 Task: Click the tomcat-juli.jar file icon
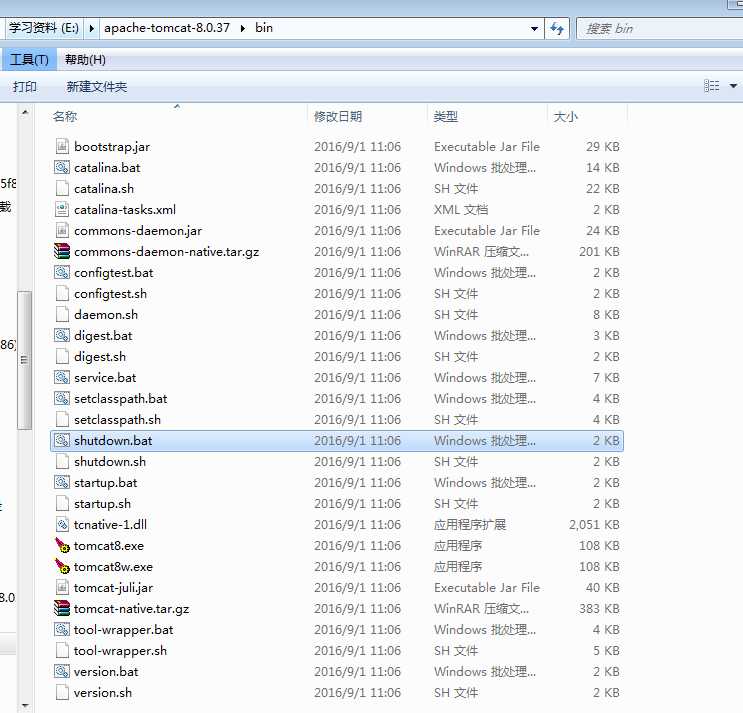point(62,587)
